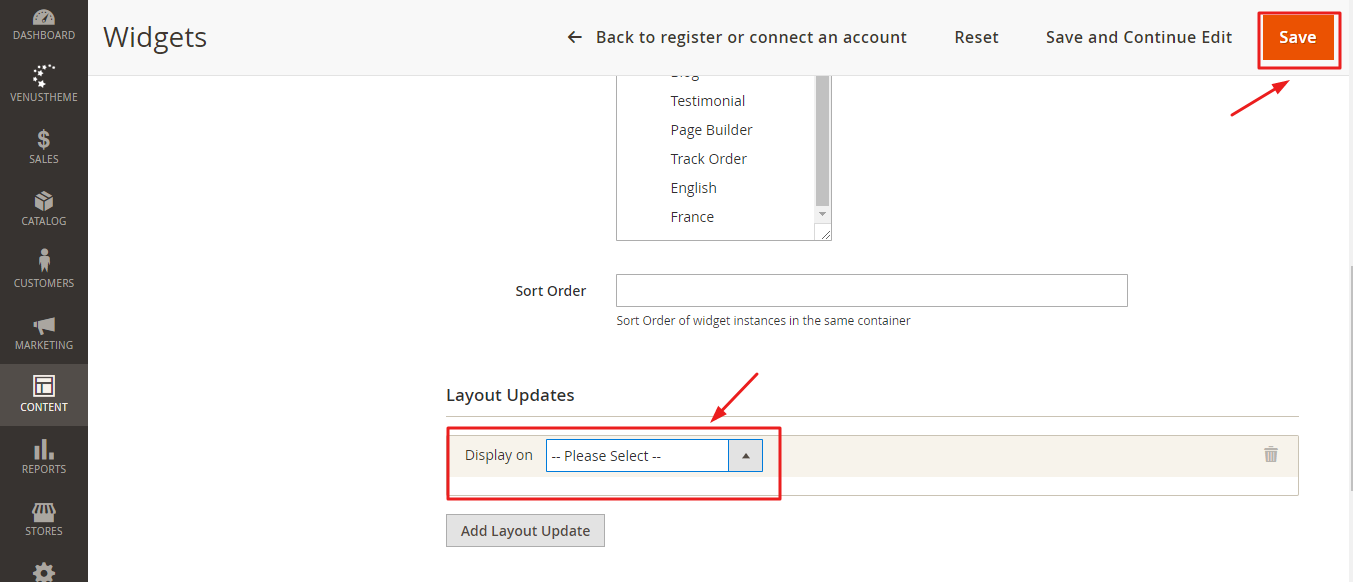Choose Track Order store view option

708,159
